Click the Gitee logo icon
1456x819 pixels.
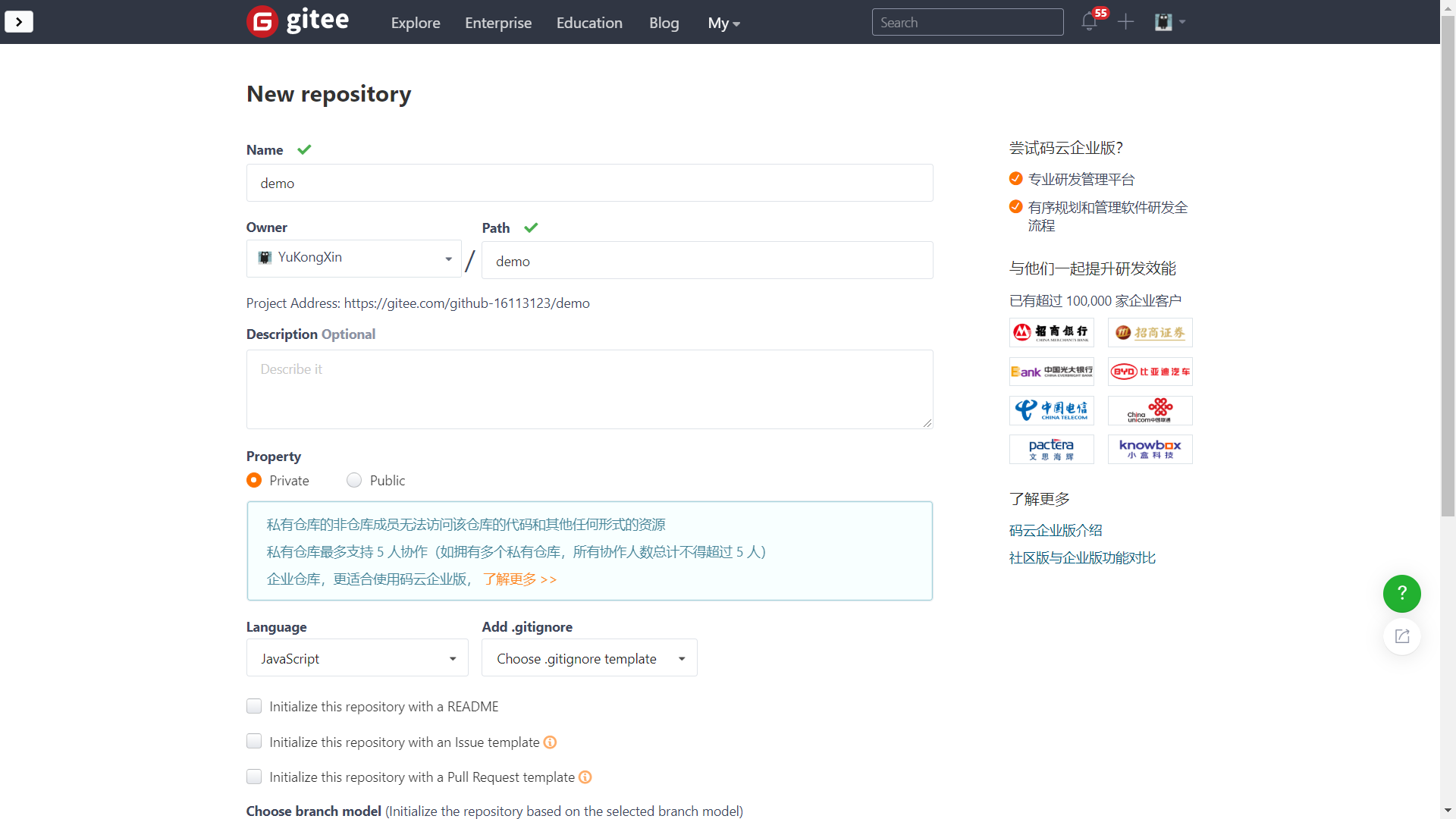coord(262,22)
